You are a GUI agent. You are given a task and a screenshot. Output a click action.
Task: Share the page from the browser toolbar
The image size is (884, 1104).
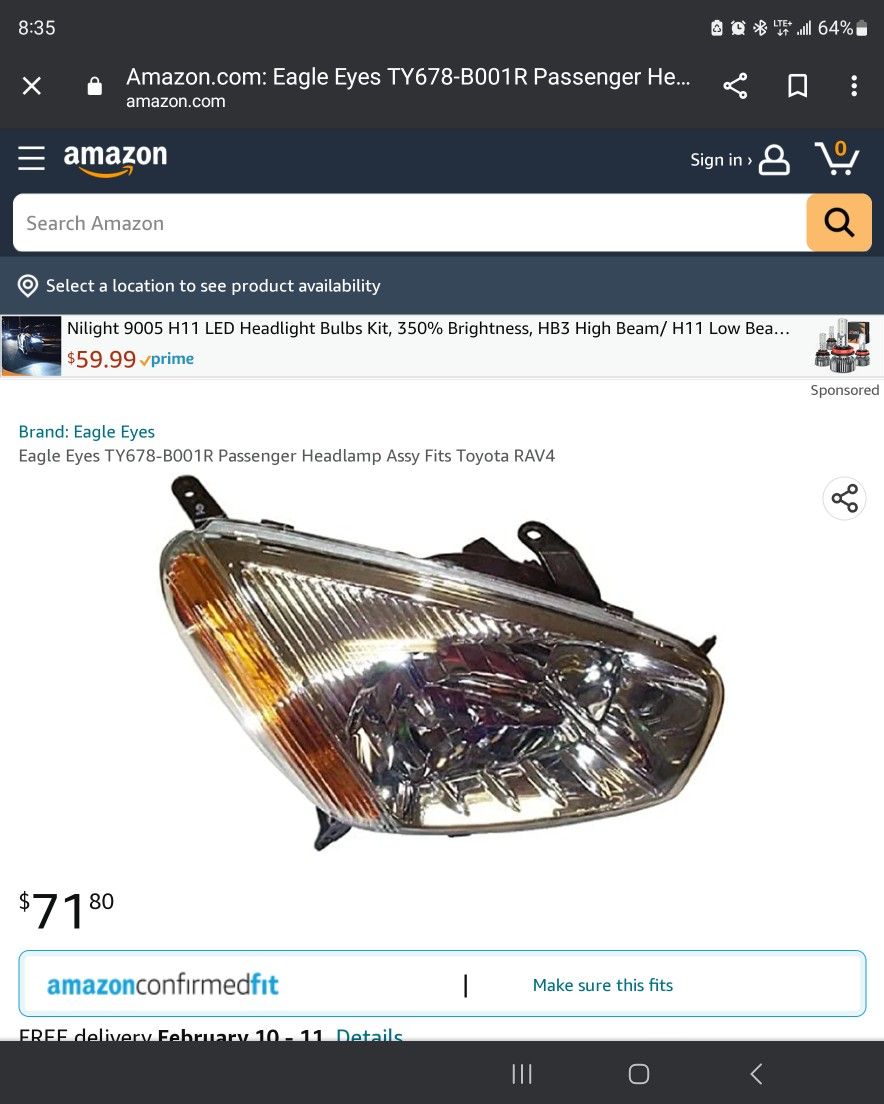tap(735, 86)
